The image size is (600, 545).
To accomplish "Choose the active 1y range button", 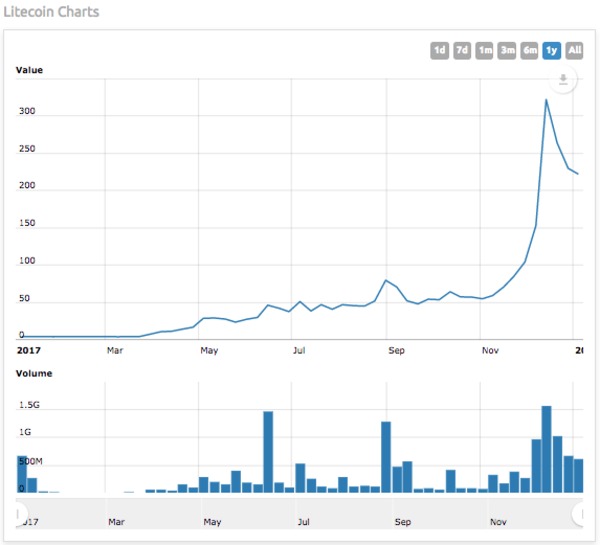I will click(x=551, y=51).
